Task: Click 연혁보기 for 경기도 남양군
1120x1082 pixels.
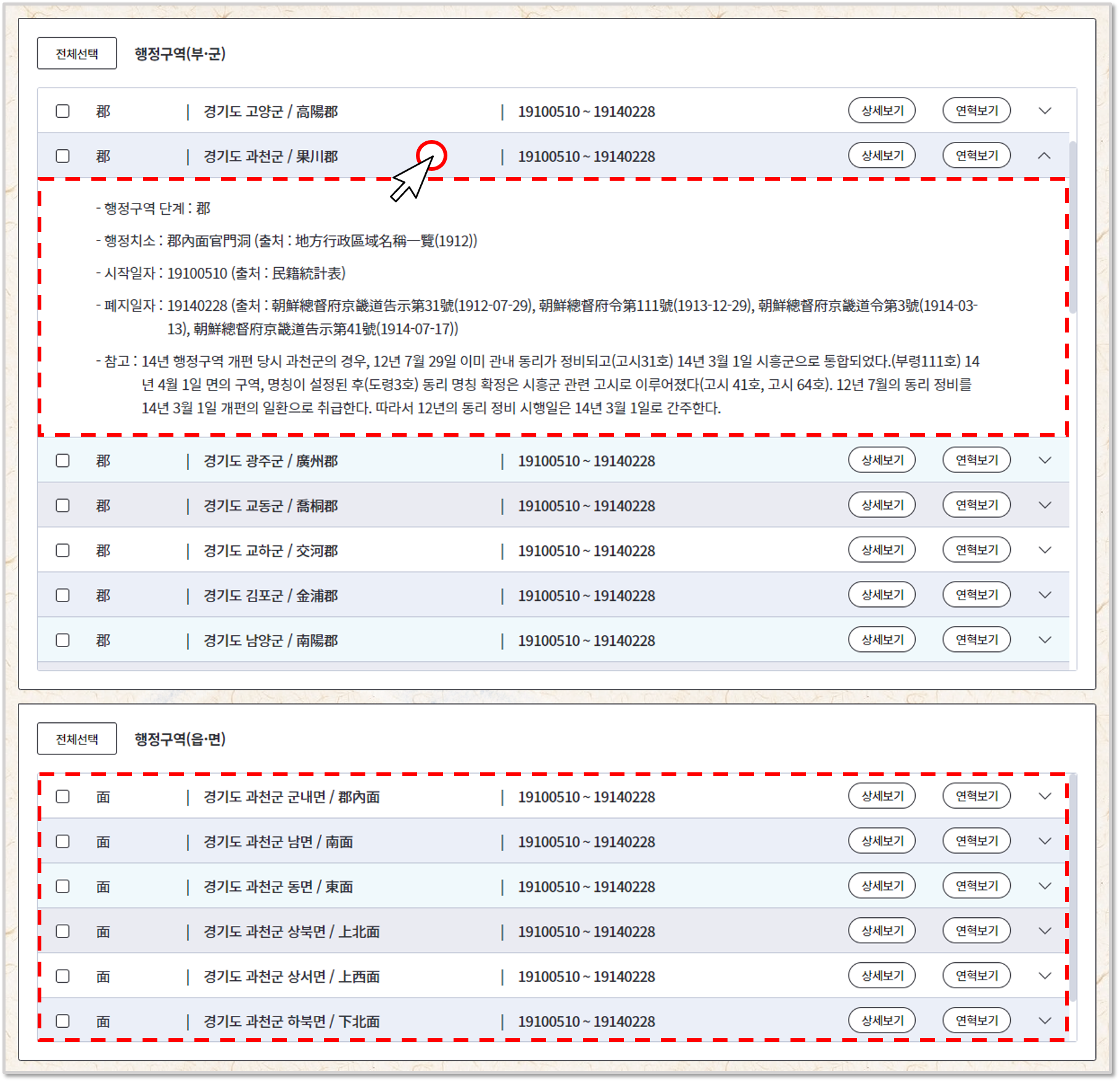Action: click(x=977, y=640)
